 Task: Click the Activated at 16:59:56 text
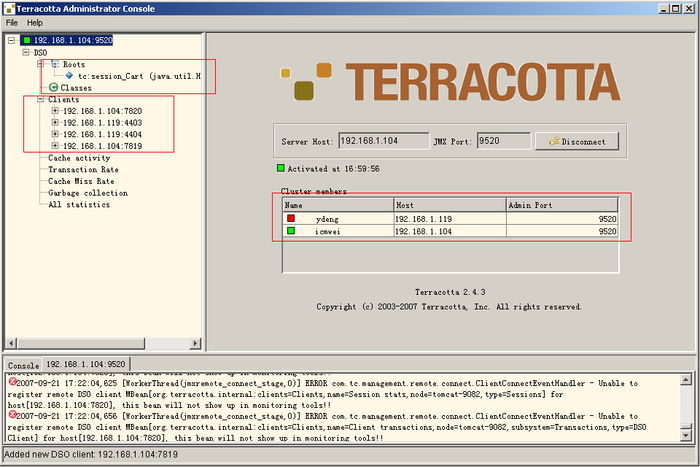click(333, 169)
